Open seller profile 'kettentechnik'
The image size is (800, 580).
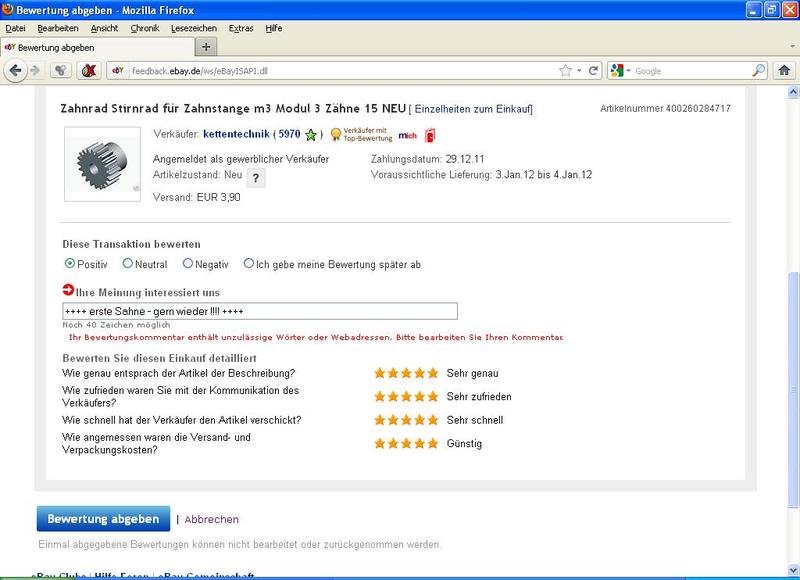(x=236, y=134)
